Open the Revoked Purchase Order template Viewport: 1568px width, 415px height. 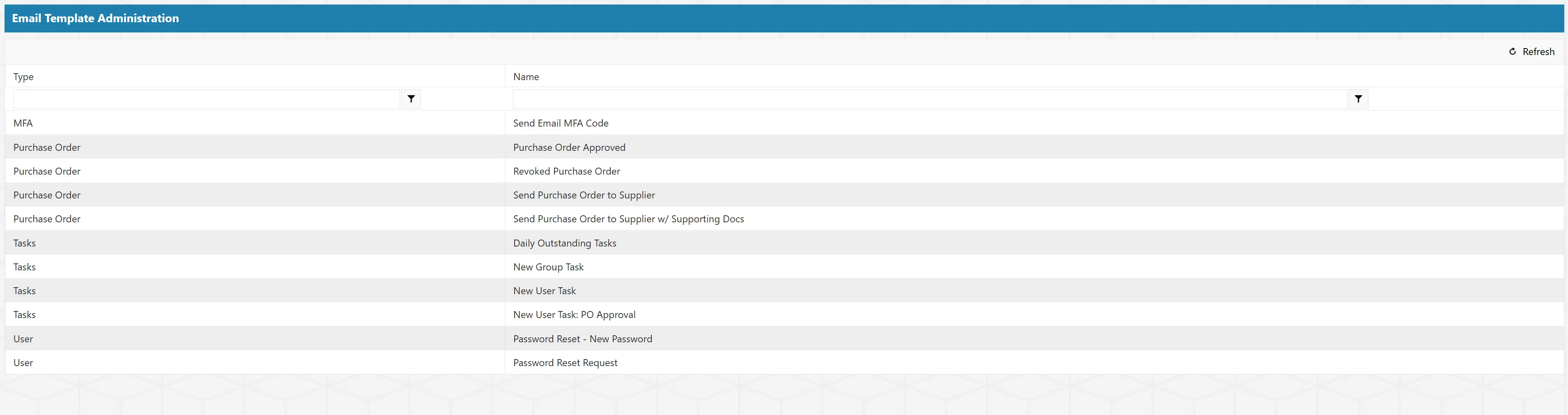click(567, 171)
